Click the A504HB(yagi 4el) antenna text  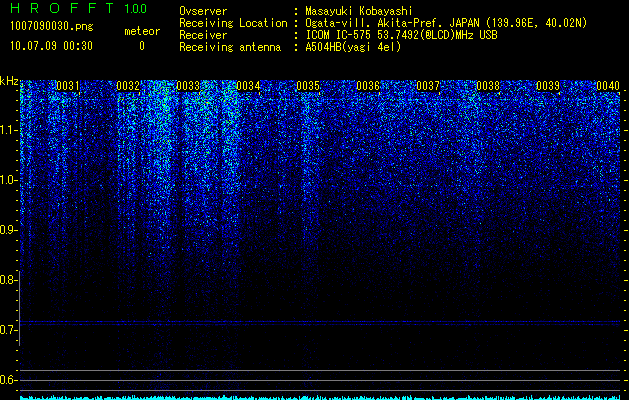tap(353, 47)
